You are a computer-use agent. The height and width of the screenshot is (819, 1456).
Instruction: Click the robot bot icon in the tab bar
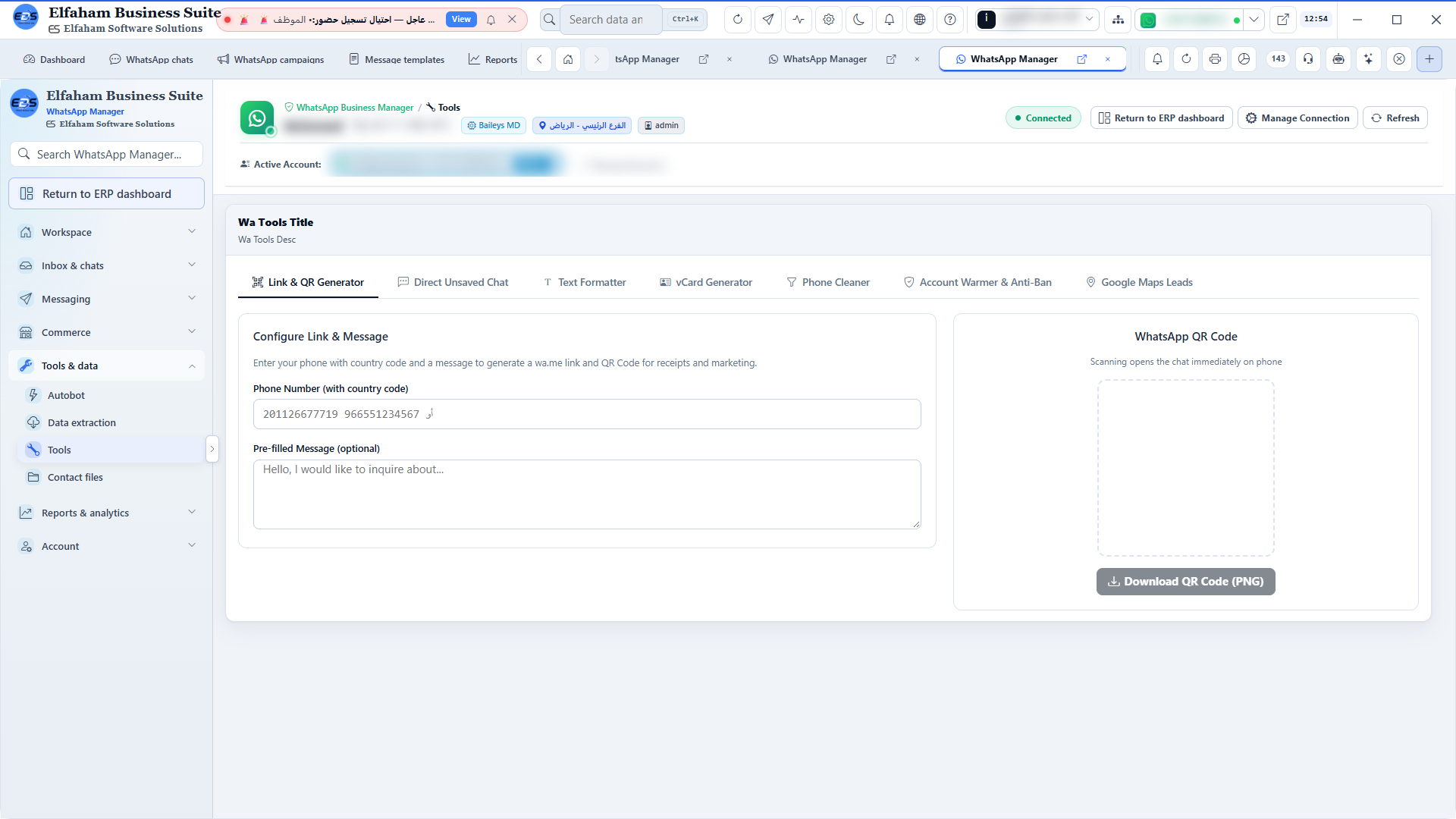click(x=1338, y=59)
